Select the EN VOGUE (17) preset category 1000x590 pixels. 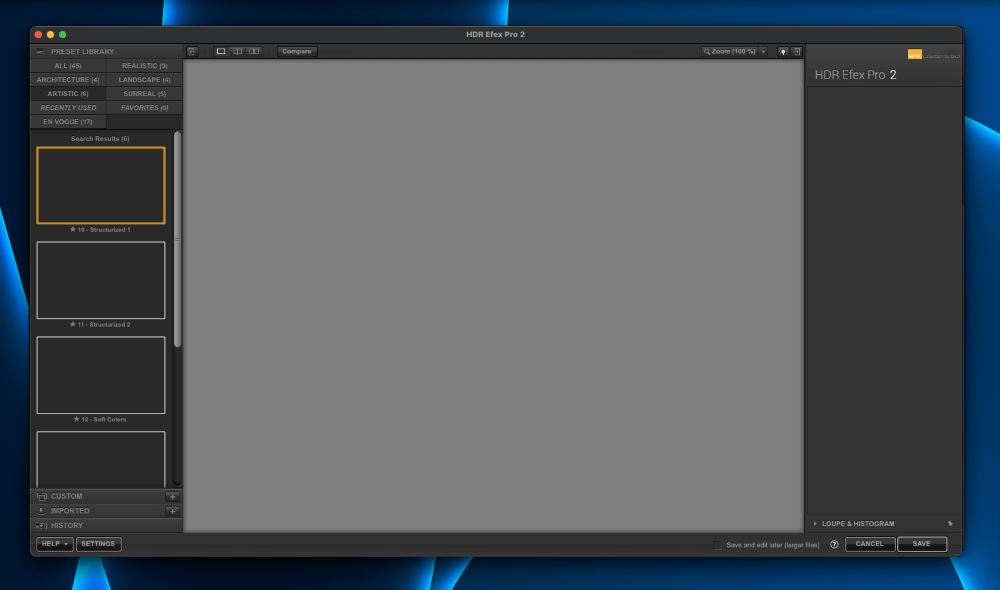(68, 122)
